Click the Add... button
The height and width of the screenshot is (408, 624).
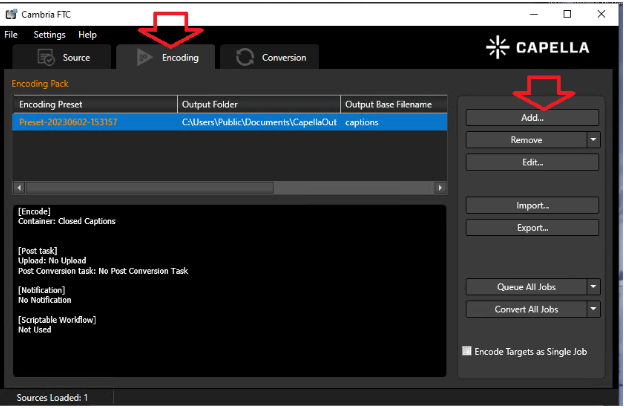532,117
